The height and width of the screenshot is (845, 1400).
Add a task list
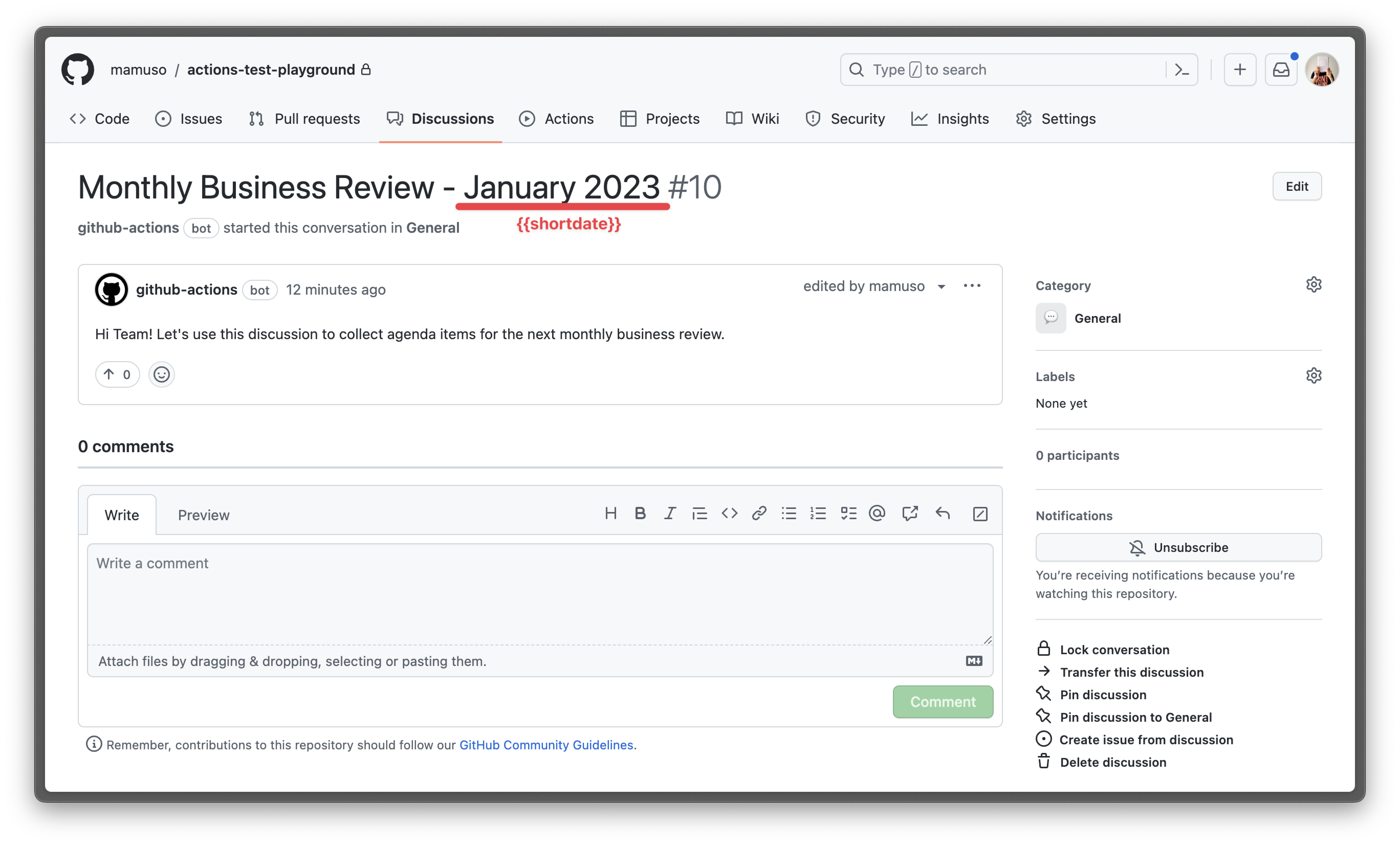tap(848, 514)
